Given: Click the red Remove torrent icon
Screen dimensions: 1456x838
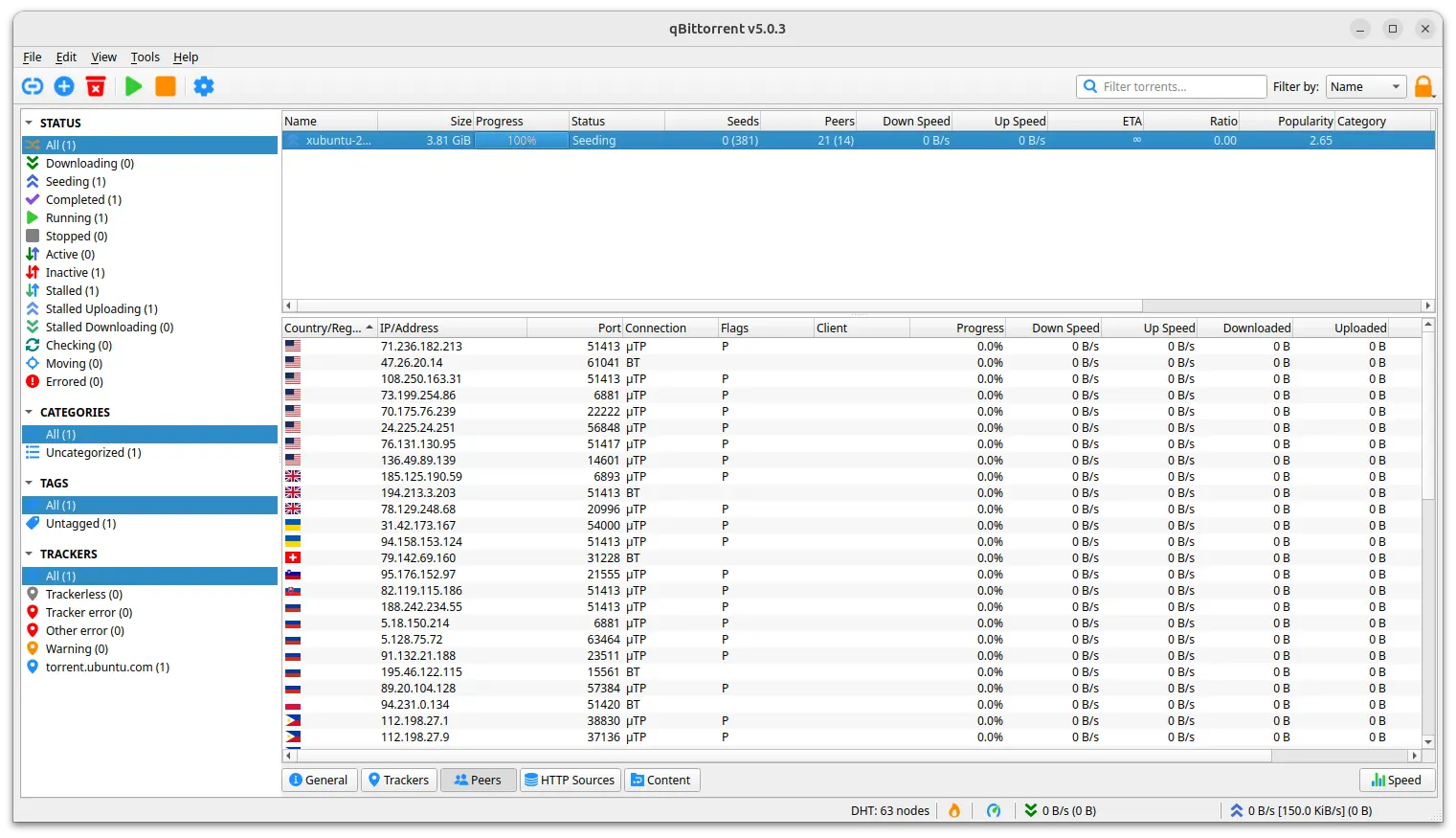Looking at the screenshot, I should coord(96,86).
